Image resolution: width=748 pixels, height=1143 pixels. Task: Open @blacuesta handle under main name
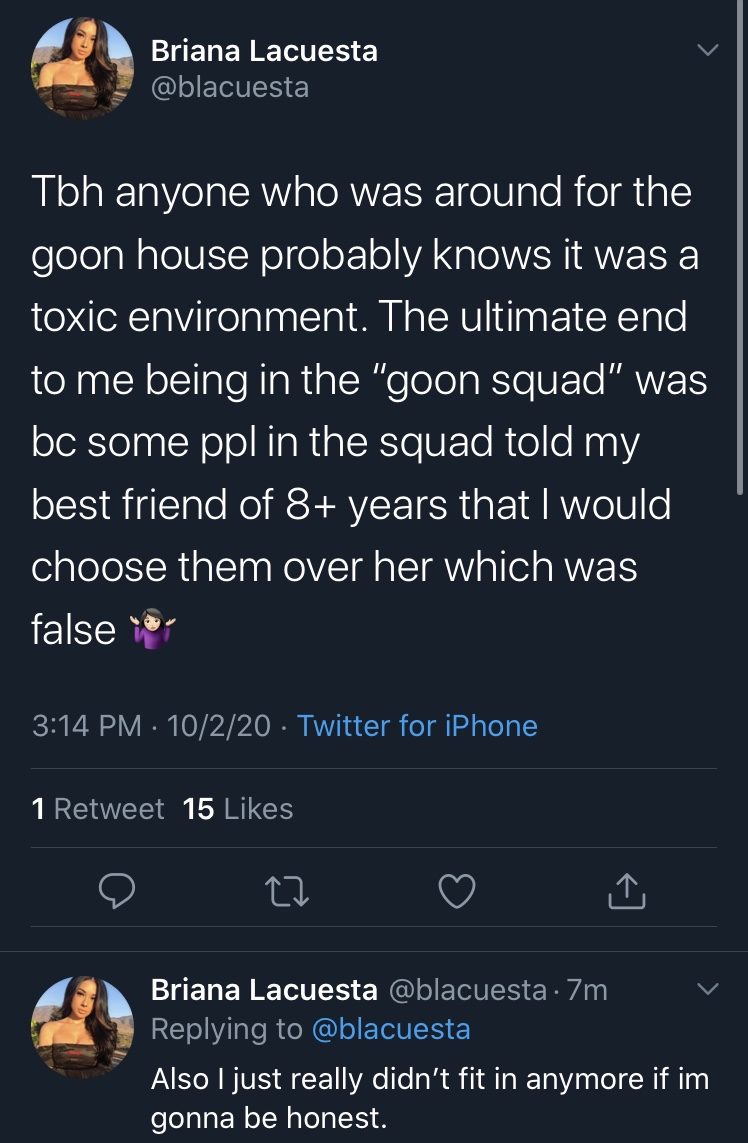tap(230, 87)
